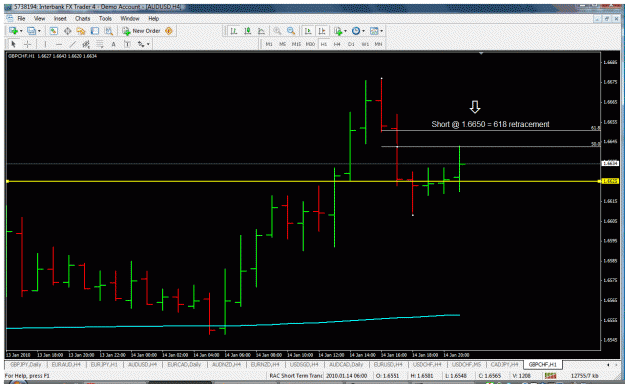Screen dimensions: 625x384
Task: Expand the Periods dropdown arrow
Action: [x=363, y=31]
